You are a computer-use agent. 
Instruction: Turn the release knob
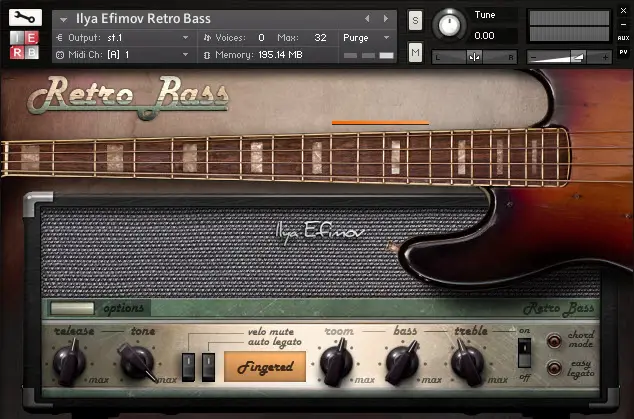pos(69,363)
